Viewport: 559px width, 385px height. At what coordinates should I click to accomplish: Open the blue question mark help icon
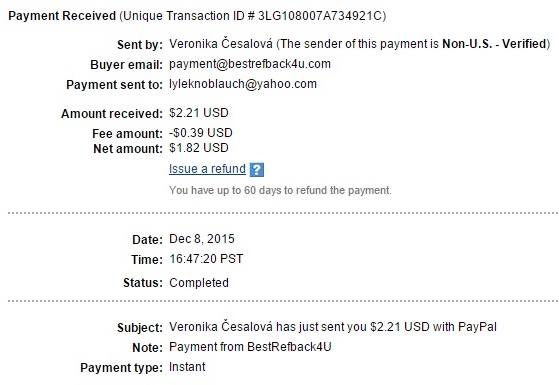pyautogui.click(x=257, y=170)
